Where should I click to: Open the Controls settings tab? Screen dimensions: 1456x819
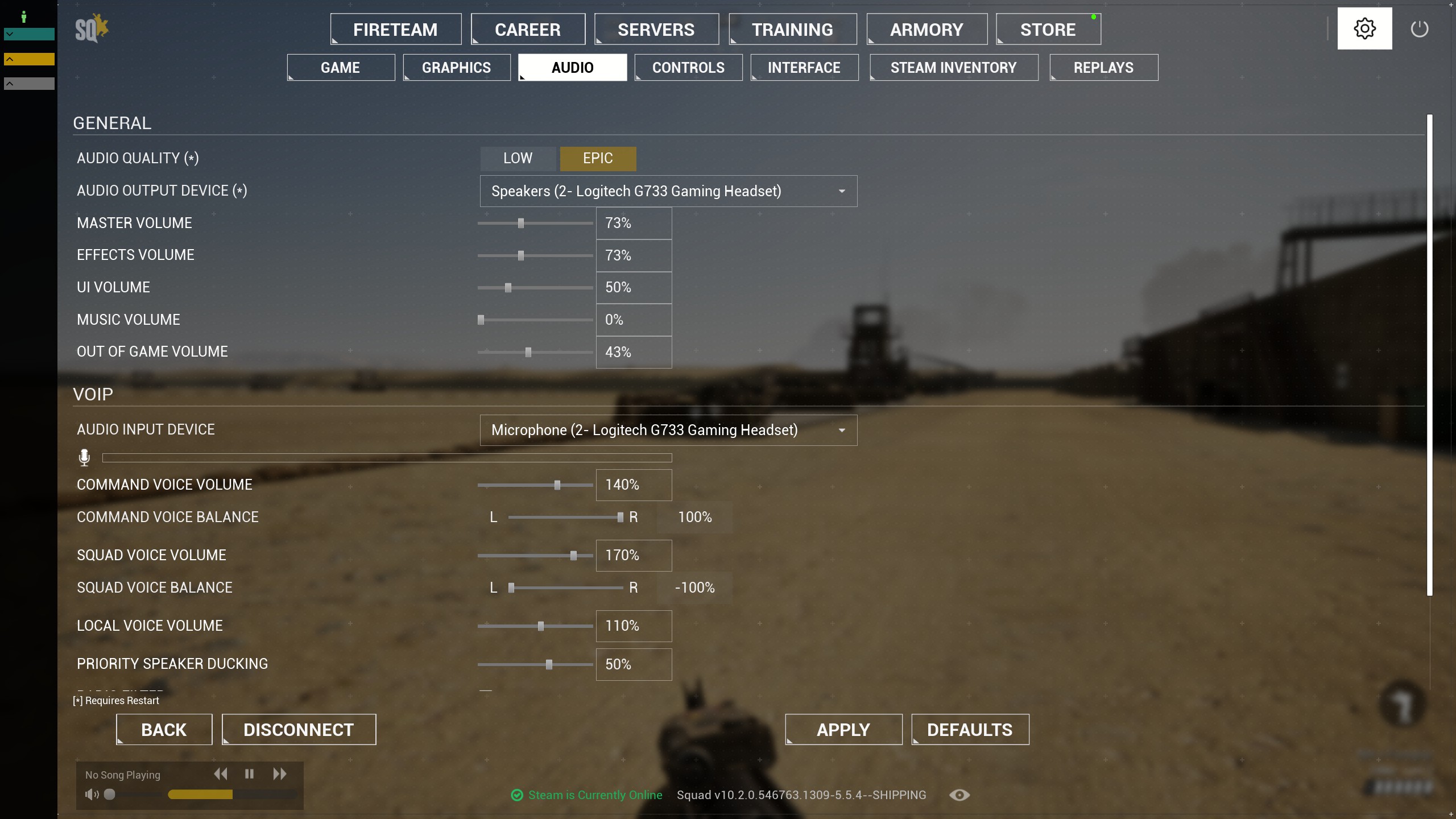688,68
